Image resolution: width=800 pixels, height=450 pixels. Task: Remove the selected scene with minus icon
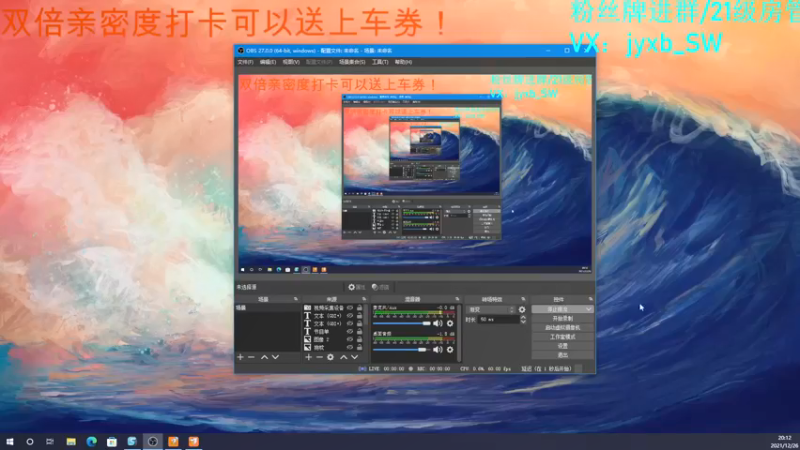[251, 357]
